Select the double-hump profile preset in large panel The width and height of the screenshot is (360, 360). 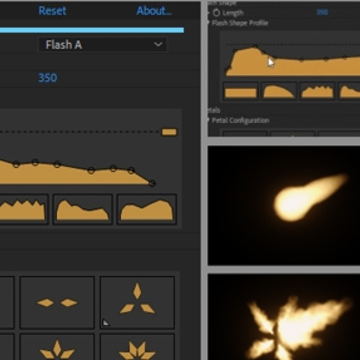point(147,210)
